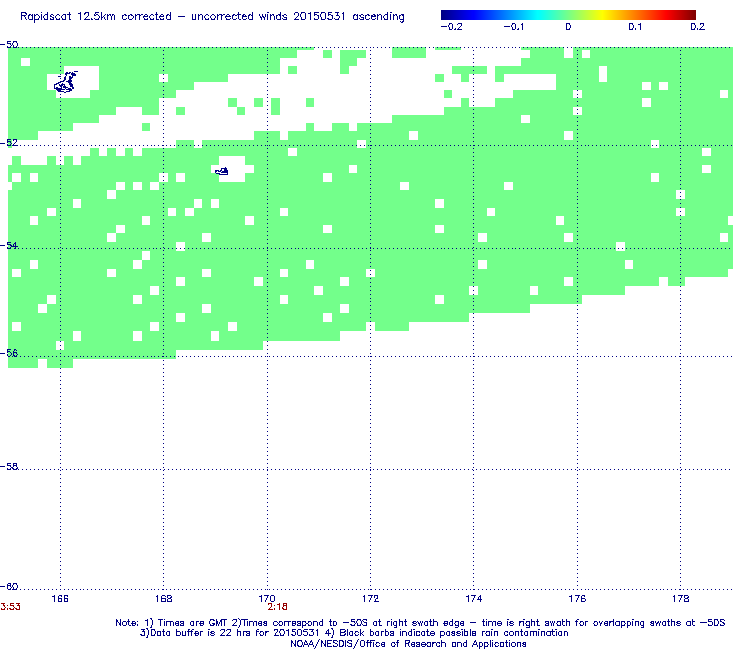Click the -58 latitude label

point(9,466)
